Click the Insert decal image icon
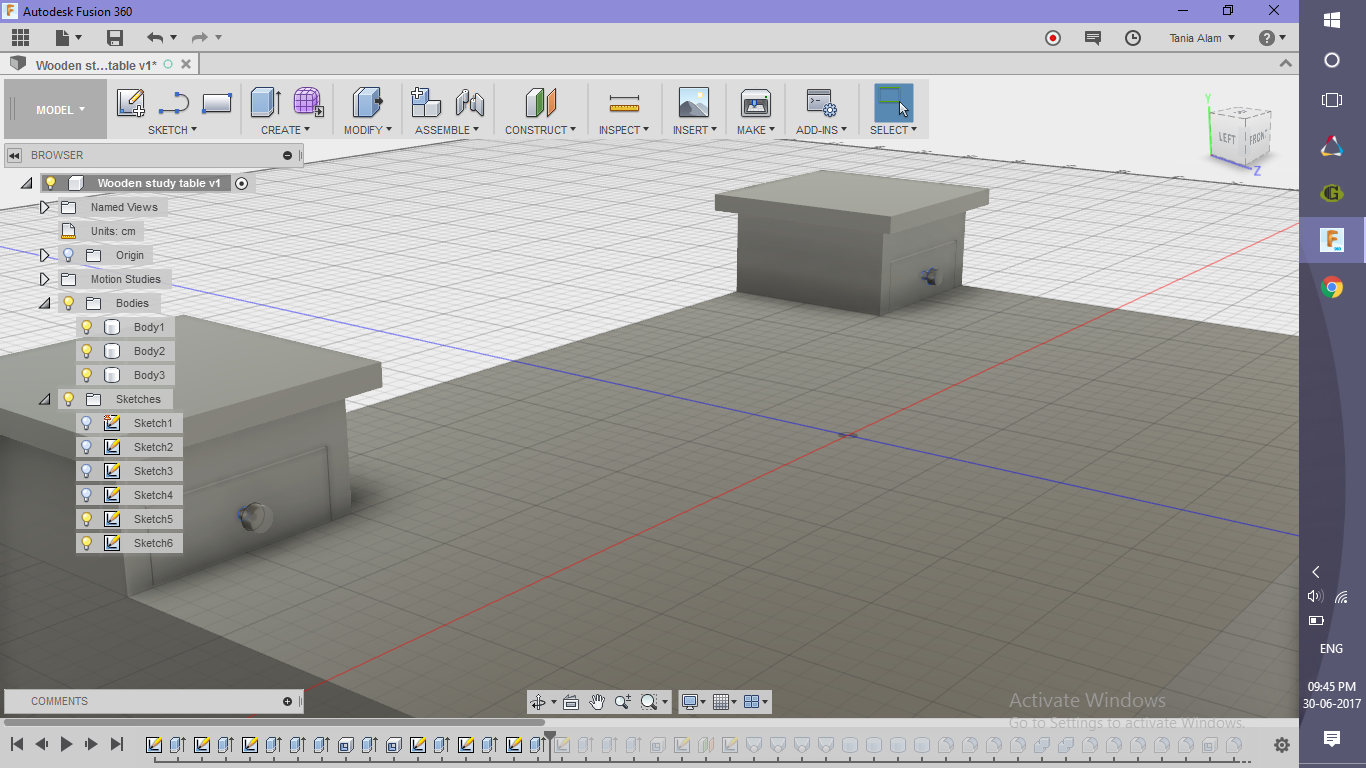Image resolution: width=1366 pixels, height=768 pixels. pos(693,102)
